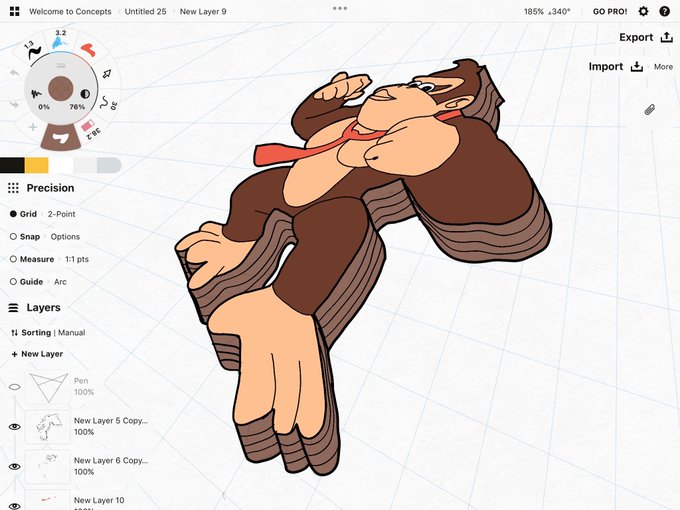680x510 pixels.
Task: Select the 1.3 pen tool
Action: 33,51
